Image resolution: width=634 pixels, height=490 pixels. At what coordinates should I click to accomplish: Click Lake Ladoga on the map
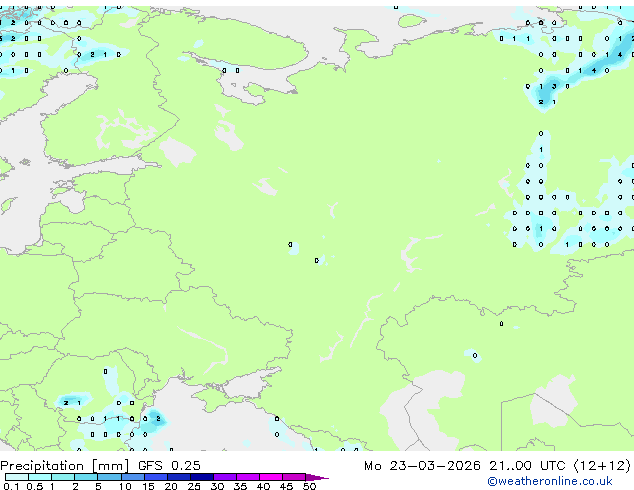178,152
